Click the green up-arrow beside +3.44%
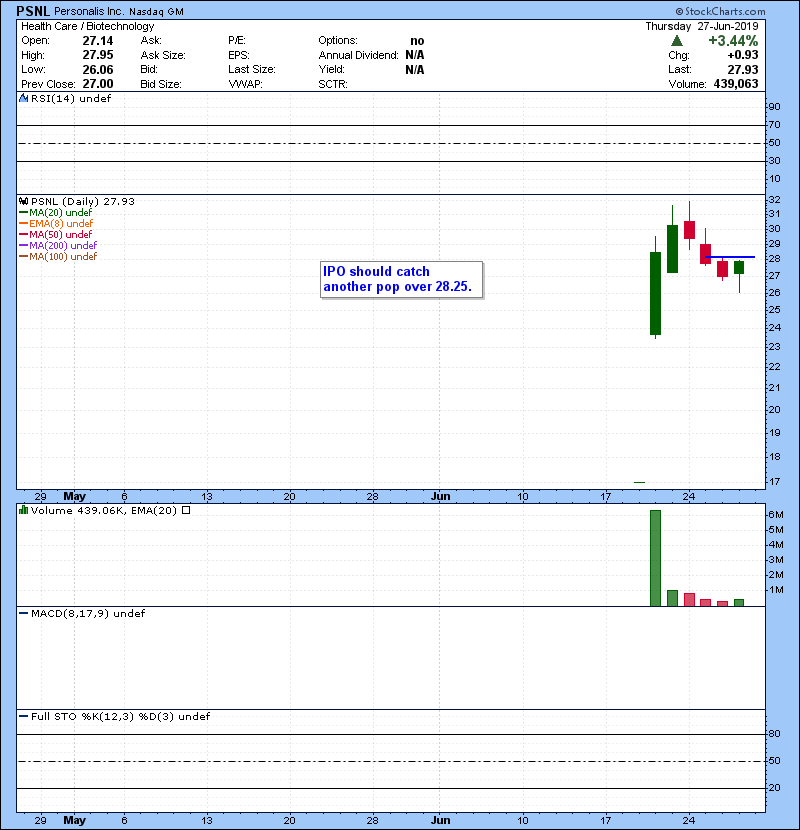Viewport: 800px width, 830px height. pos(677,41)
